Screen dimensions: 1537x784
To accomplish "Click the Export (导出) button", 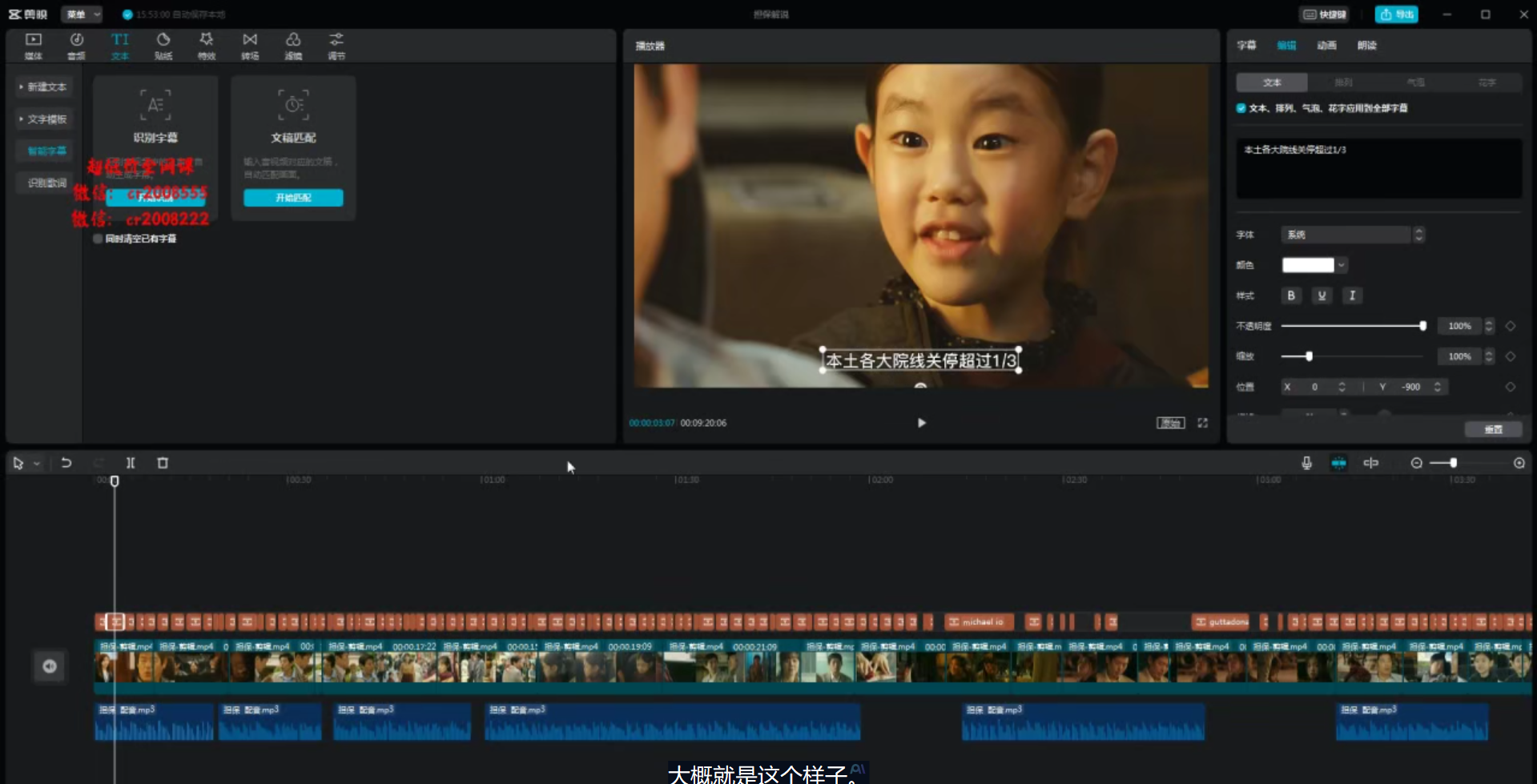I will pos(1396,14).
